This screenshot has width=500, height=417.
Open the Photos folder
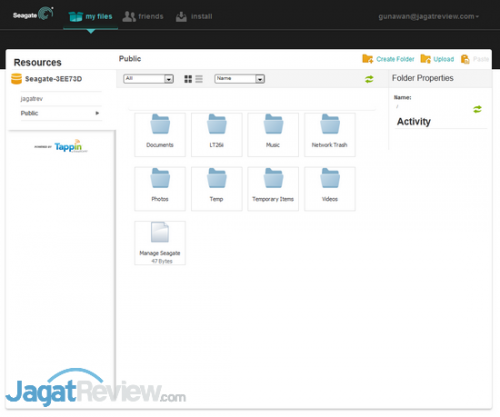(160, 189)
